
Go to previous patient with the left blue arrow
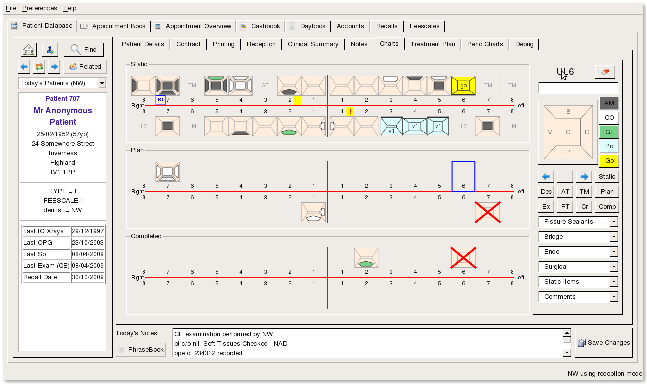[x=24, y=66]
